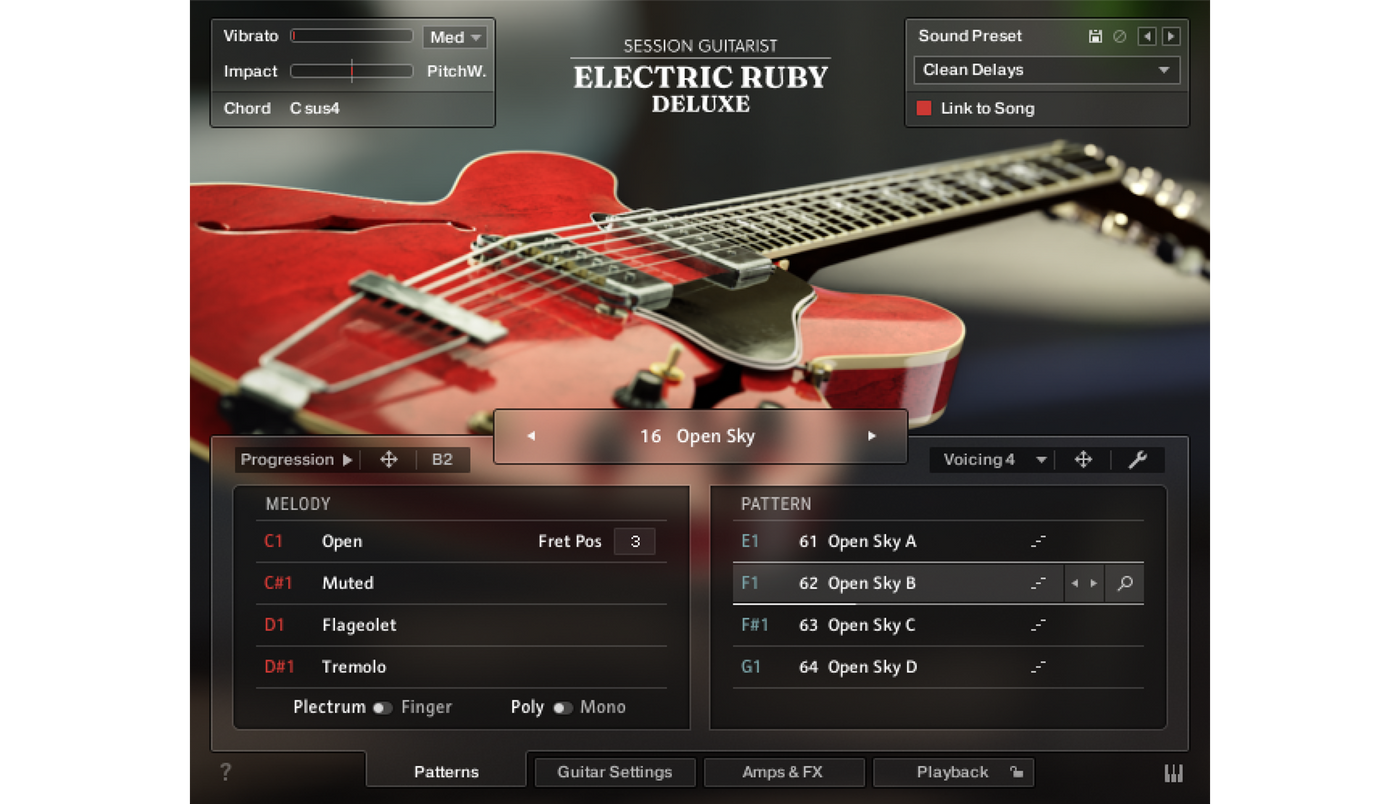
Task: Open the help question mark
Action: click(226, 772)
